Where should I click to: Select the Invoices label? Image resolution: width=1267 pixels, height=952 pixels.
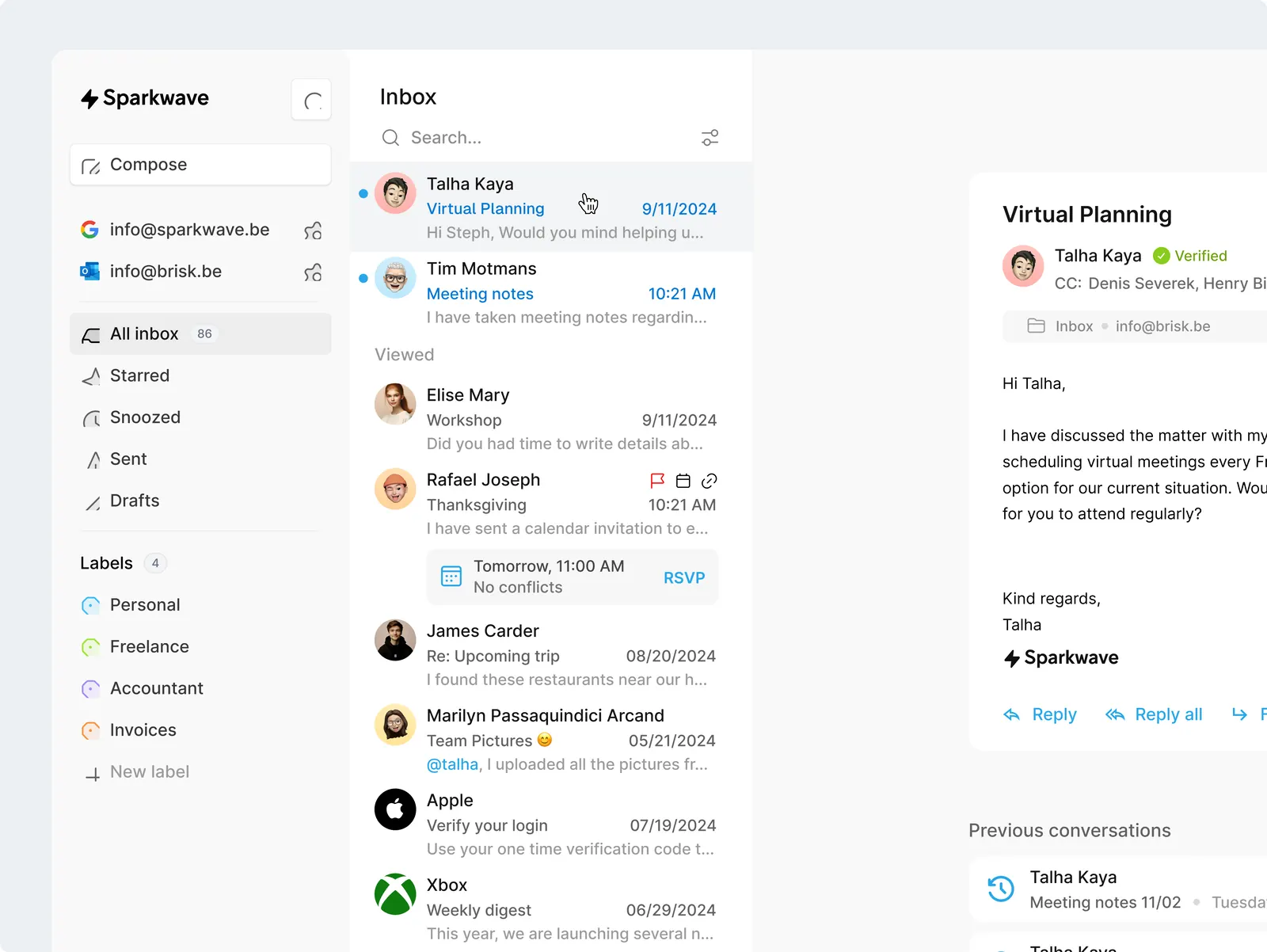click(200, 730)
